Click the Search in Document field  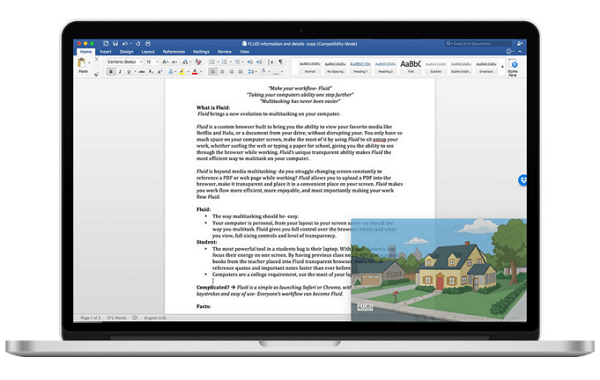click(x=478, y=44)
